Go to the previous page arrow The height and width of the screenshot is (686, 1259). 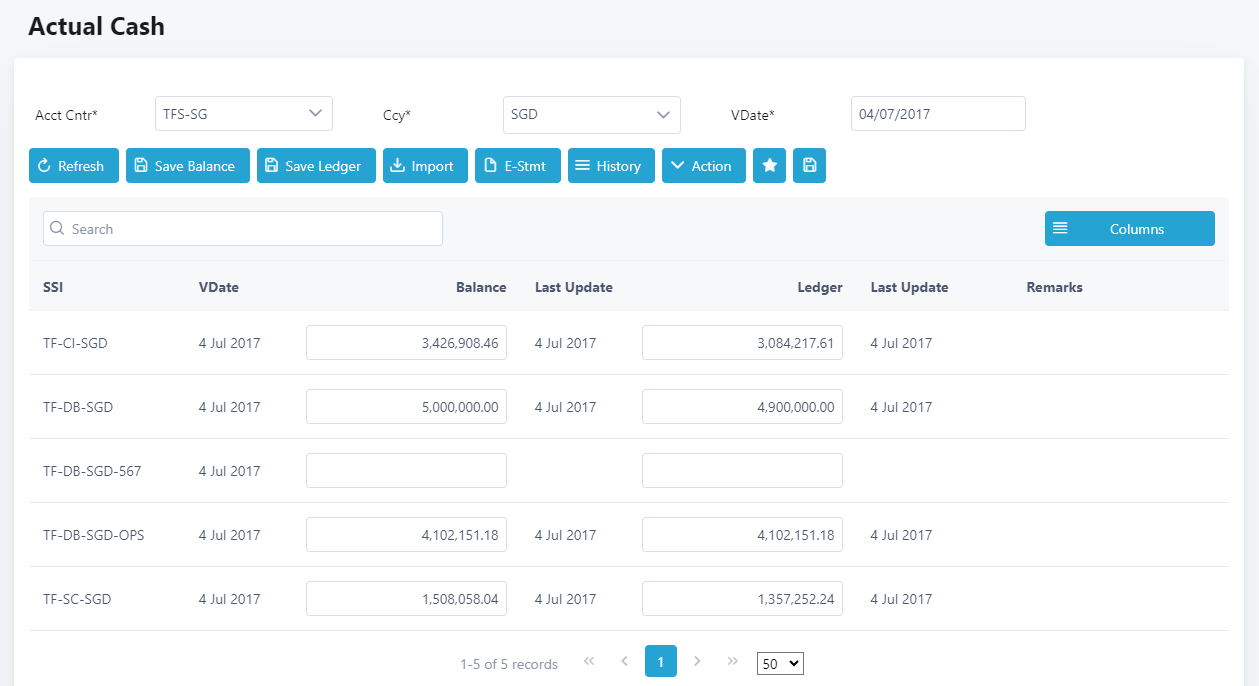point(624,661)
